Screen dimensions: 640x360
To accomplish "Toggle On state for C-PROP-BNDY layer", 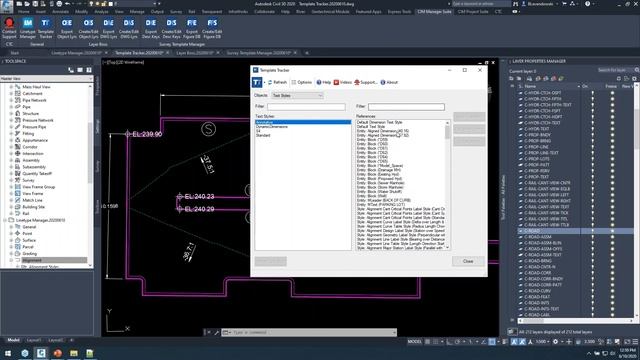I will 593,135.
